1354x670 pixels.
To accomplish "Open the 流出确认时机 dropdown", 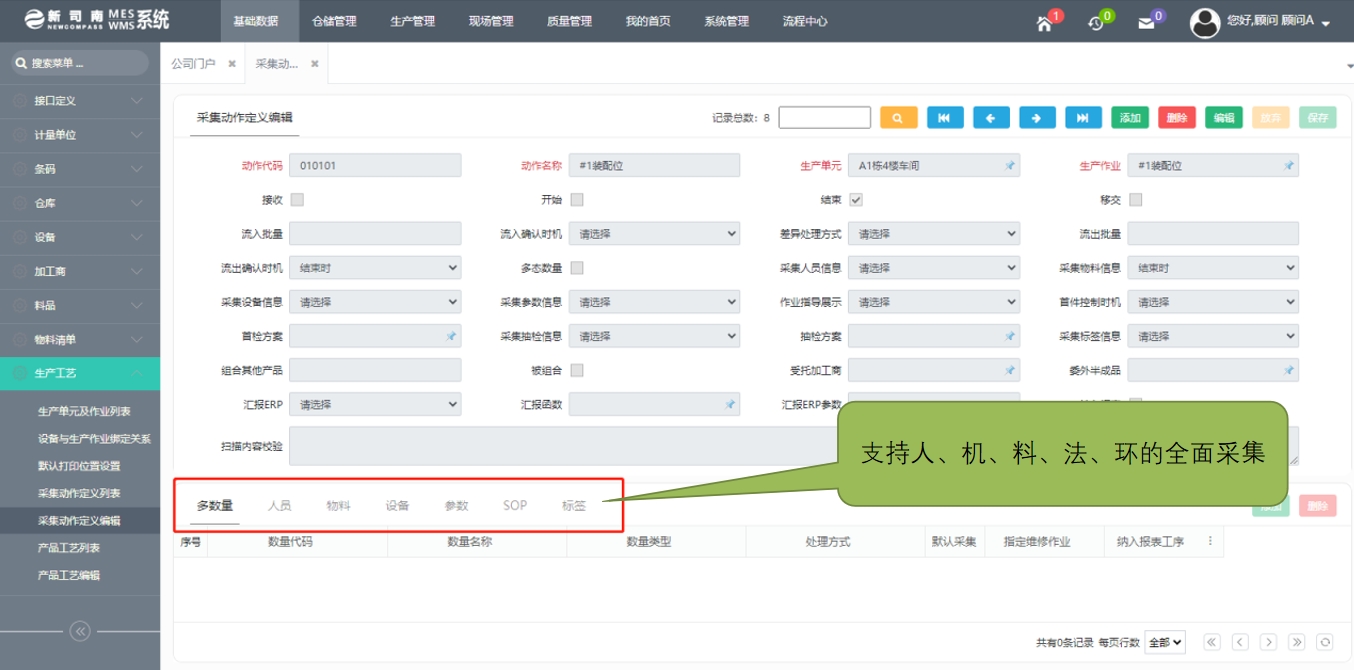I will [375, 268].
